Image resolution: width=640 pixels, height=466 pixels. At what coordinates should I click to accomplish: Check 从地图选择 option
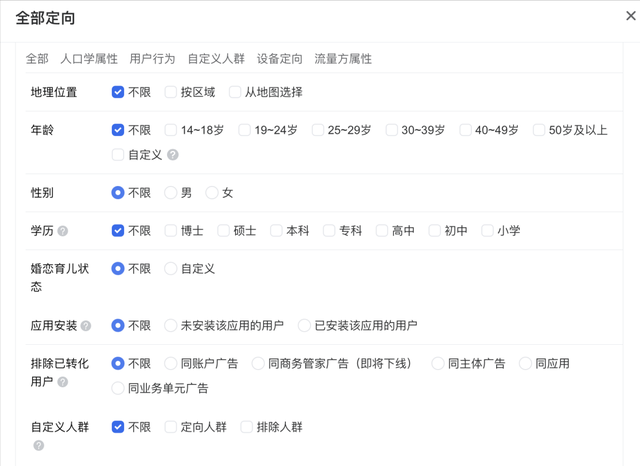pyautogui.click(x=235, y=92)
